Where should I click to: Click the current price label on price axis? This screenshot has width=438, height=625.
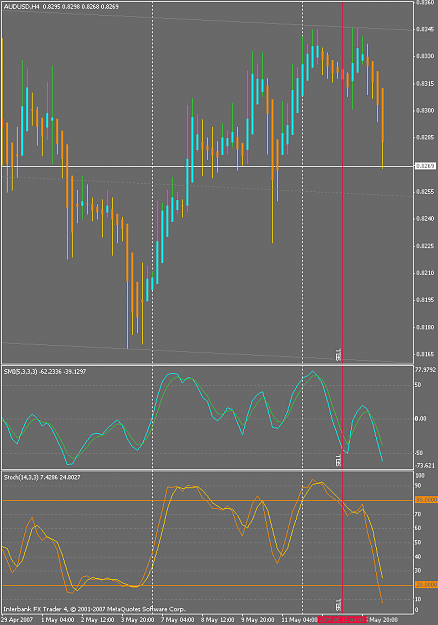tap(426, 165)
